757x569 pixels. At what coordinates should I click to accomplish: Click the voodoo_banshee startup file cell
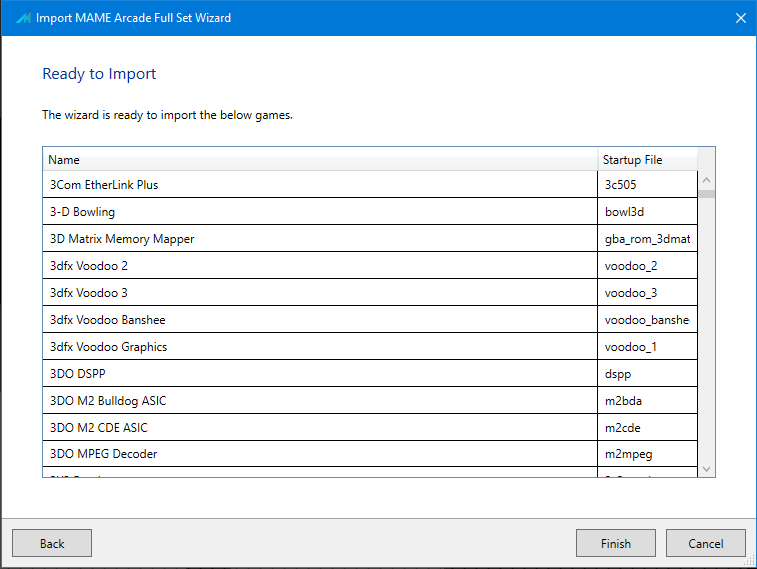click(x=647, y=319)
